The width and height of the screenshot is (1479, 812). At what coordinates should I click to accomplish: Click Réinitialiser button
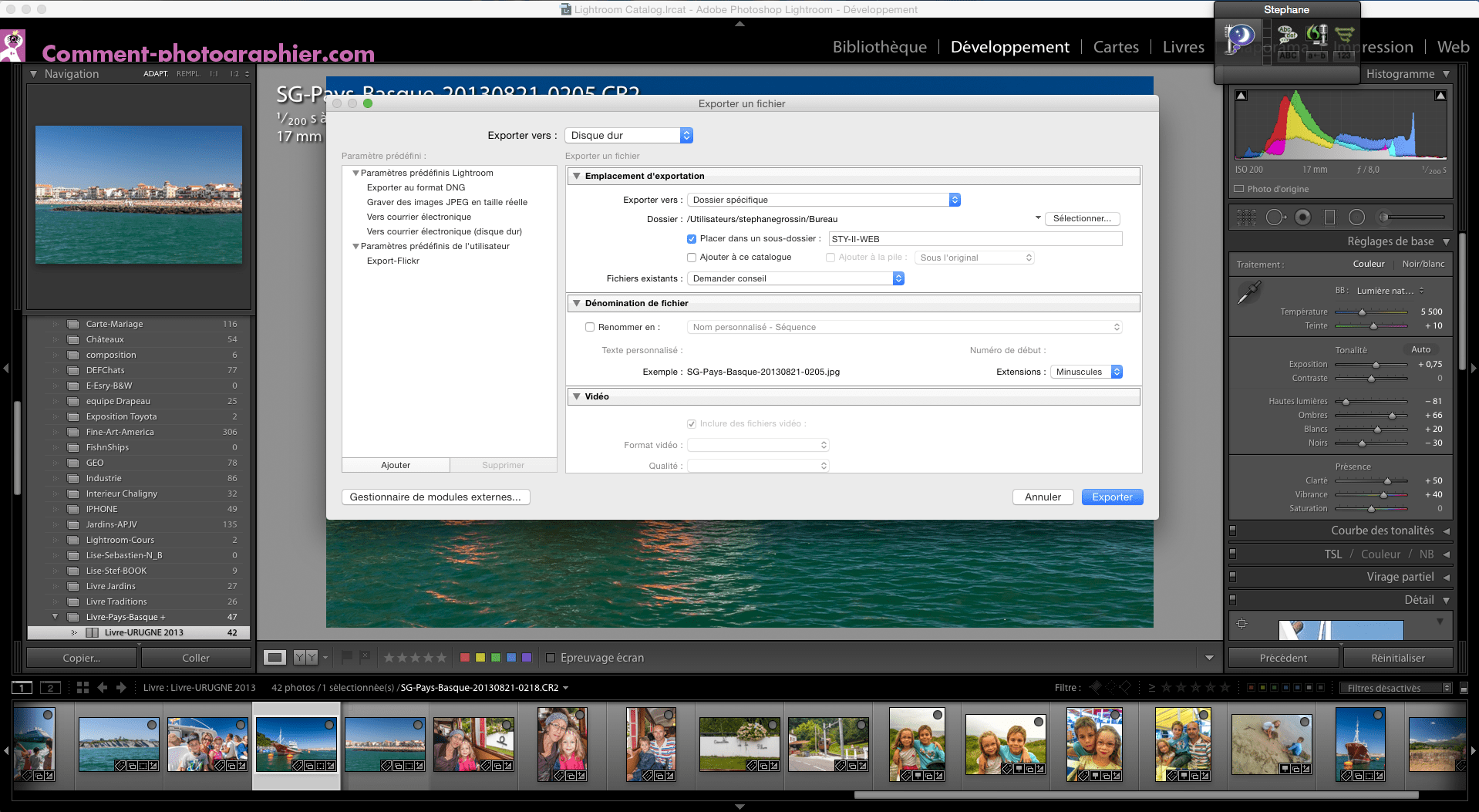tap(1398, 658)
